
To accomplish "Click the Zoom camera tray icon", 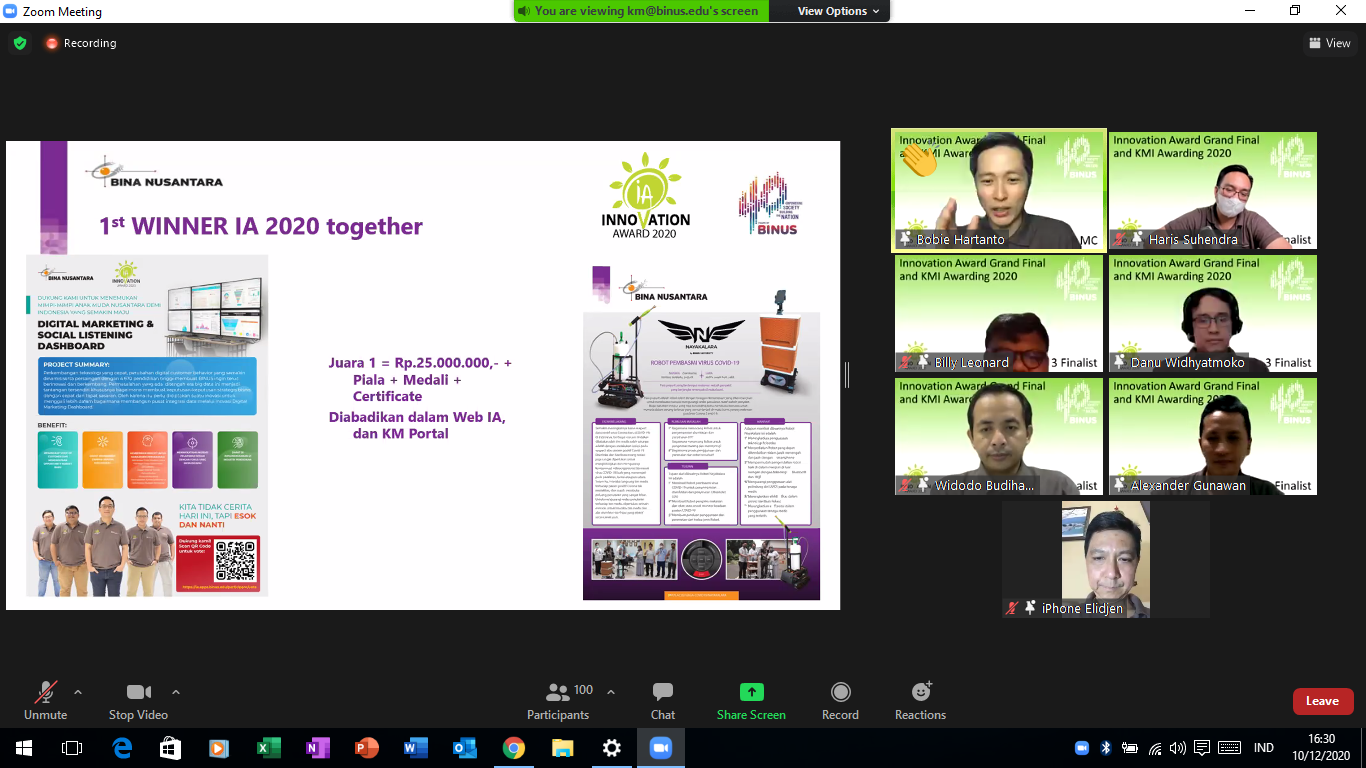I will click(x=1081, y=748).
